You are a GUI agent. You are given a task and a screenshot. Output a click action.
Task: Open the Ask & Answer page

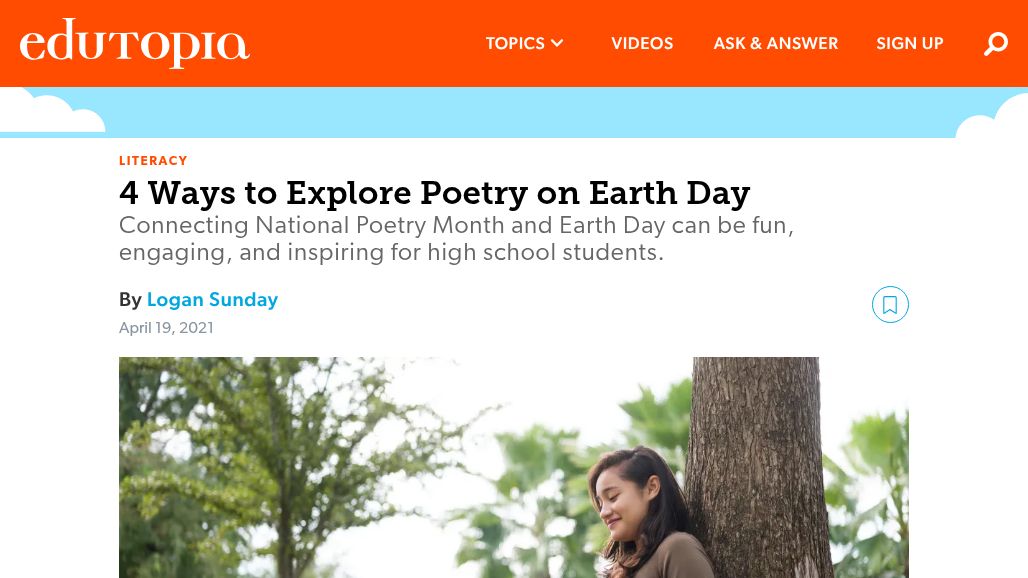[776, 44]
